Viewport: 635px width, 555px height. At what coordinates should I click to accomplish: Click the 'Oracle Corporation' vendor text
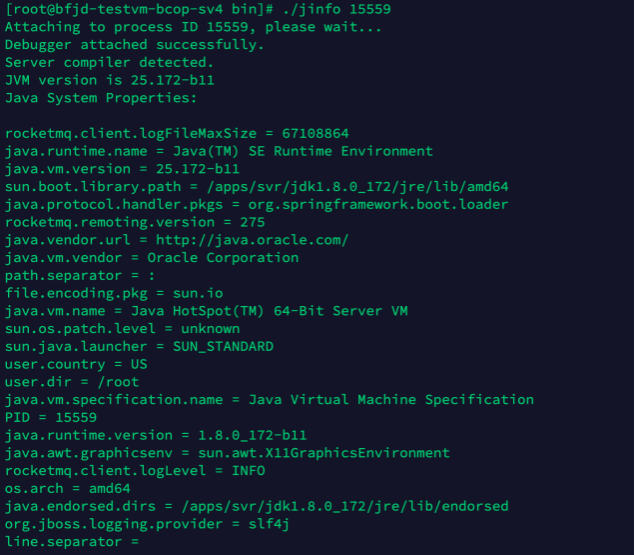point(223,258)
